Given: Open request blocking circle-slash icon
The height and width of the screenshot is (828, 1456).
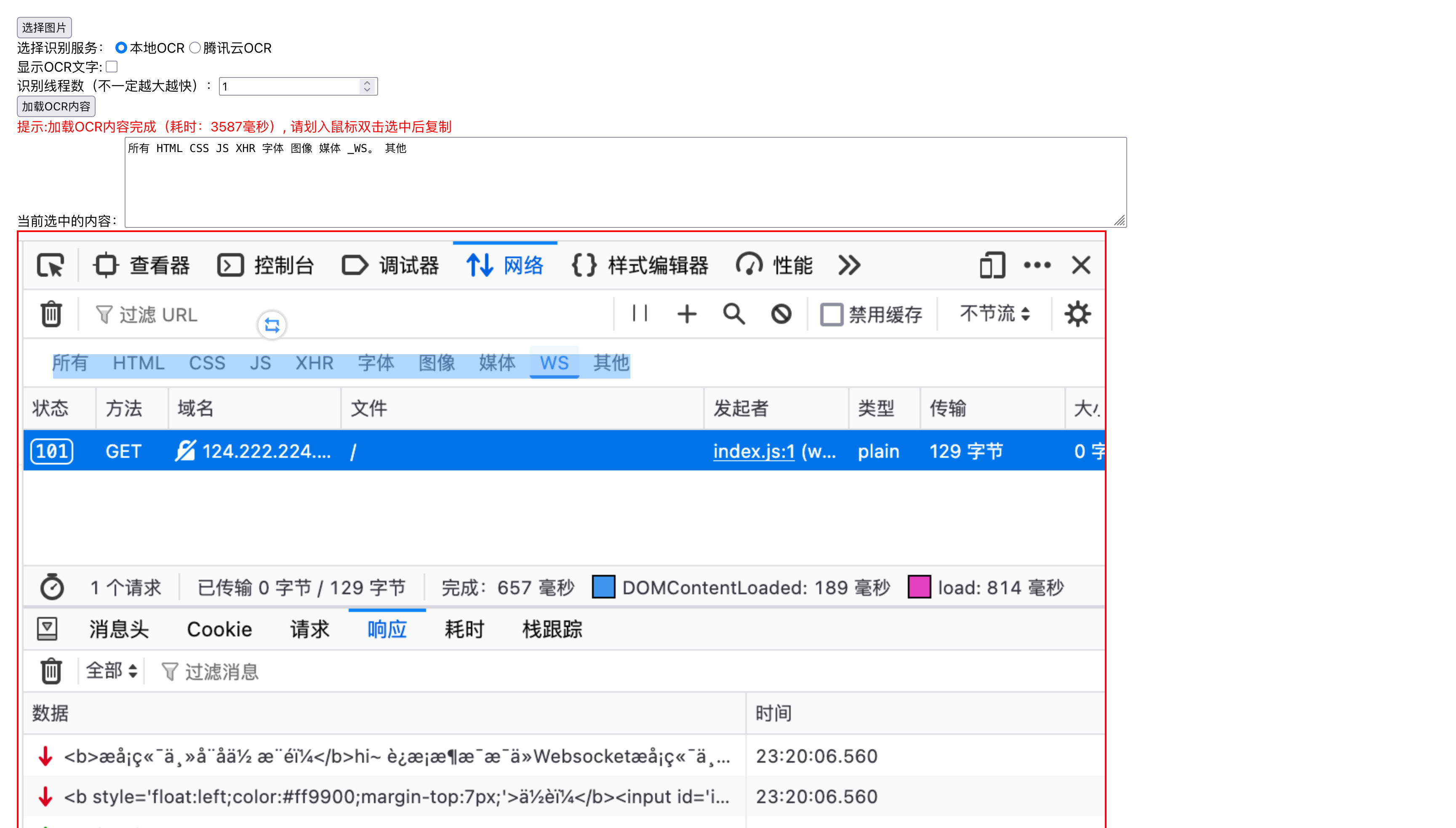Looking at the screenshot, I should [x=781, y=314].
